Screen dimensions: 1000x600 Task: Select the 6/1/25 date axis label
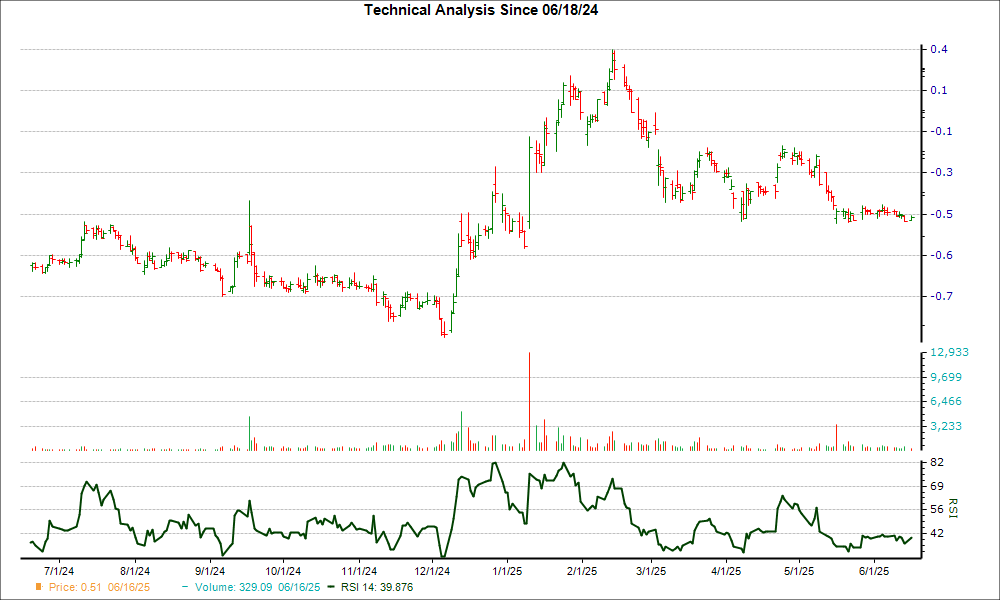tap(874, 571)
